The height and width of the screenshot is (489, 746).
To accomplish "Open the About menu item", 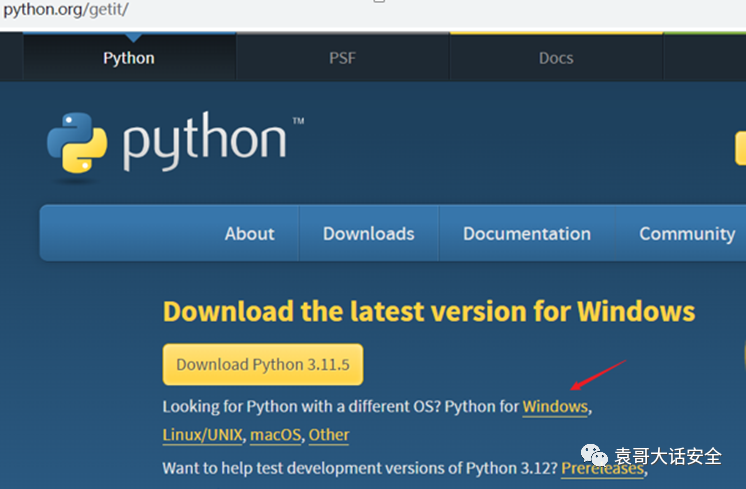I will (249, 234).
